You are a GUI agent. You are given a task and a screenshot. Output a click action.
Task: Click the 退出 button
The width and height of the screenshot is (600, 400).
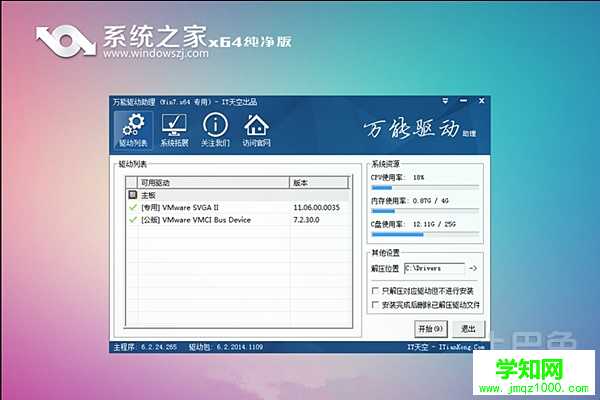point(468,329)
